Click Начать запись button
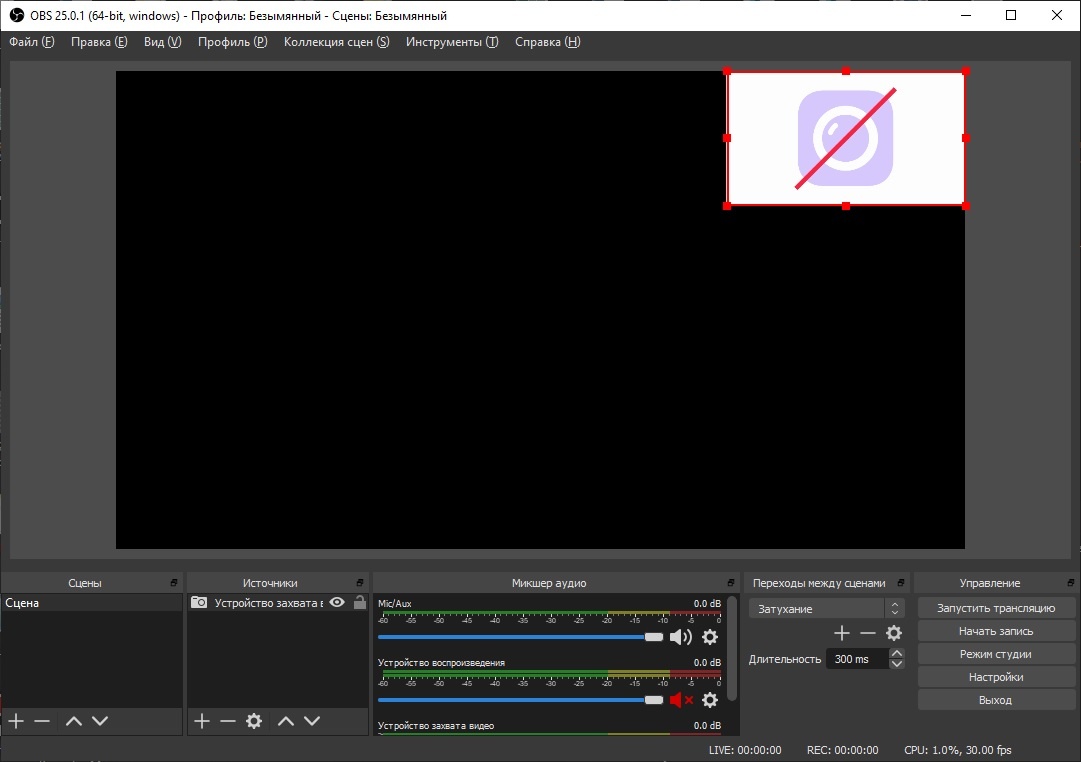1081x762 pixels. tap(996, 631)
